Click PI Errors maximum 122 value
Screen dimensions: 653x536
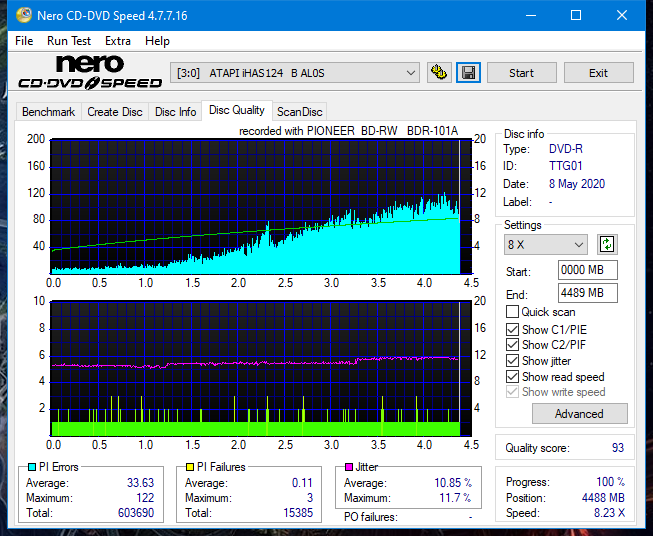tap(145, 498)
